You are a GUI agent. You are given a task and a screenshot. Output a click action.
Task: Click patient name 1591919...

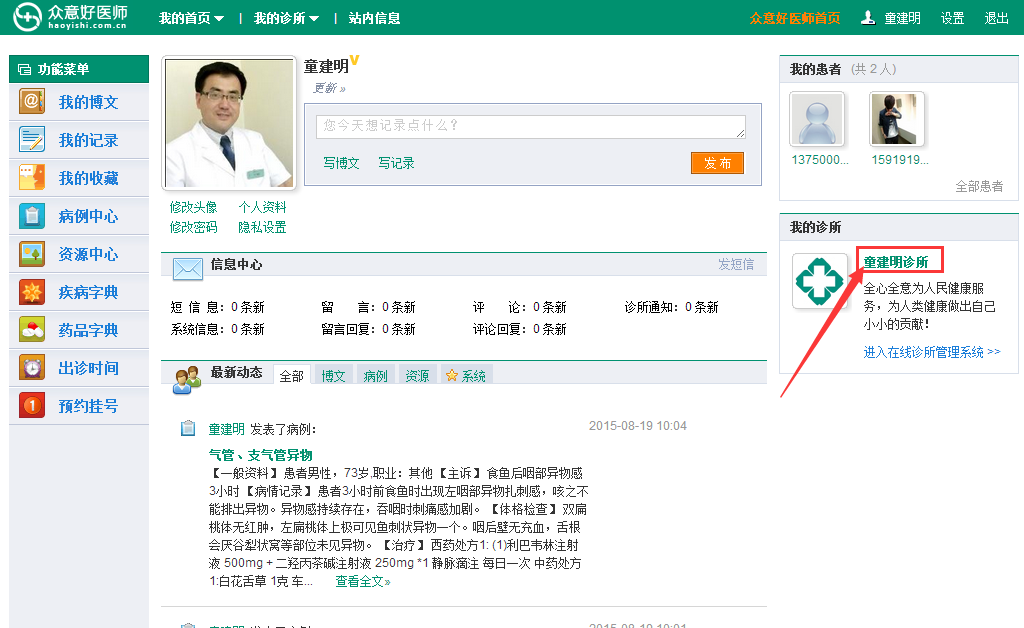[x=900, y=159]
